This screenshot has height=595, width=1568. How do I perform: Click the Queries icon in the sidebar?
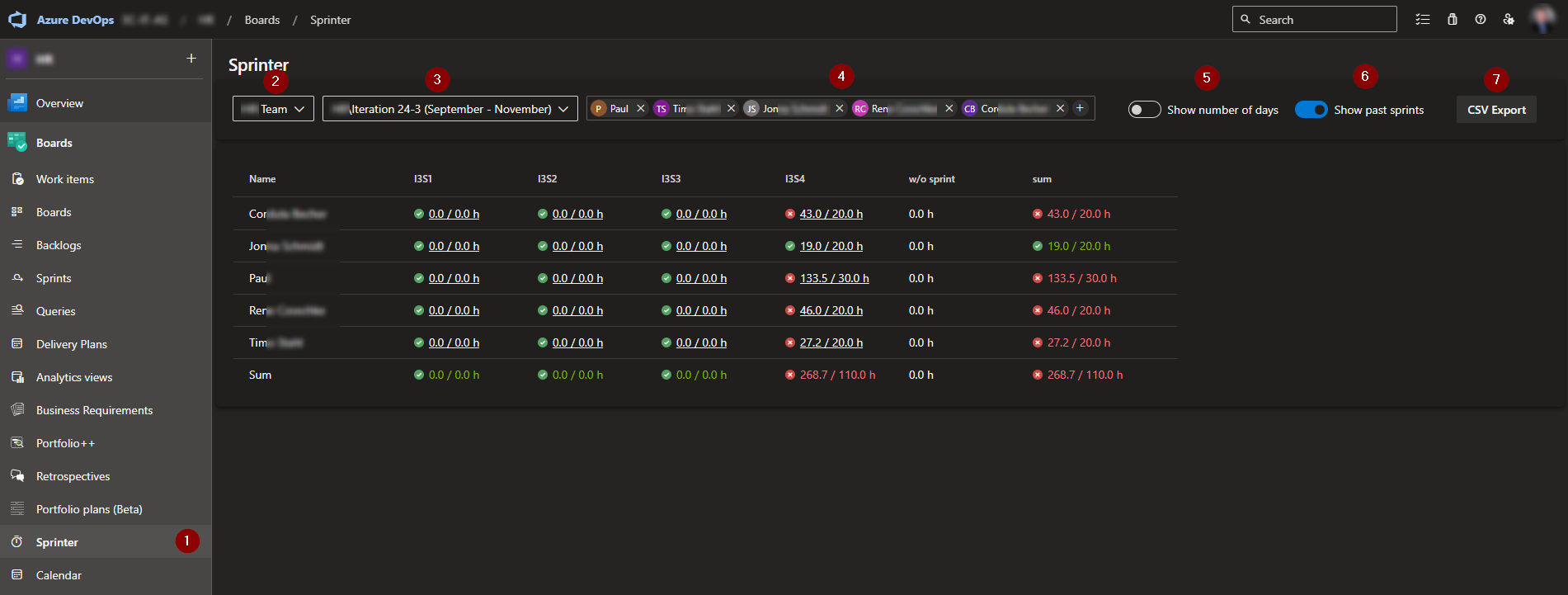(x=17, y=311)
